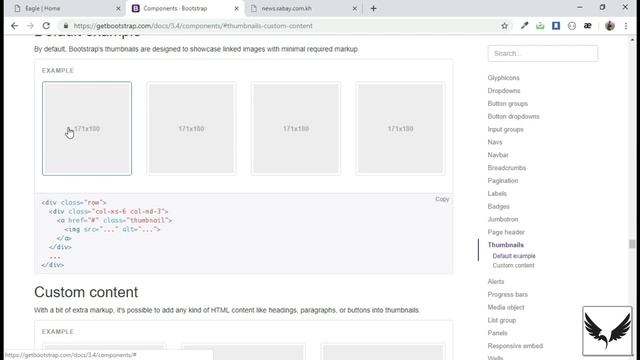The image size is (640, 360).
Task: Open Navbar in sidebar
Action: (x=498, y=155)
